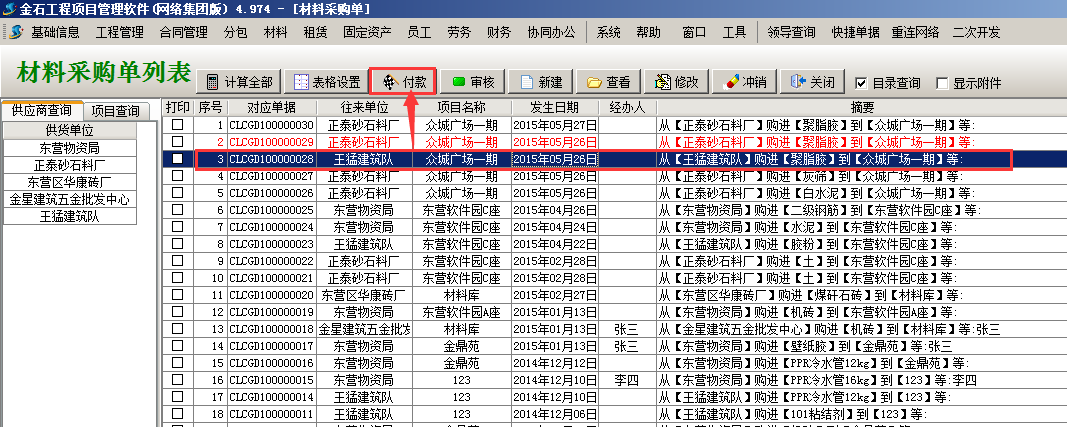Click the 计算全部 calculator icon
Screen dimensions: 1067x427
tap(213, 82)
